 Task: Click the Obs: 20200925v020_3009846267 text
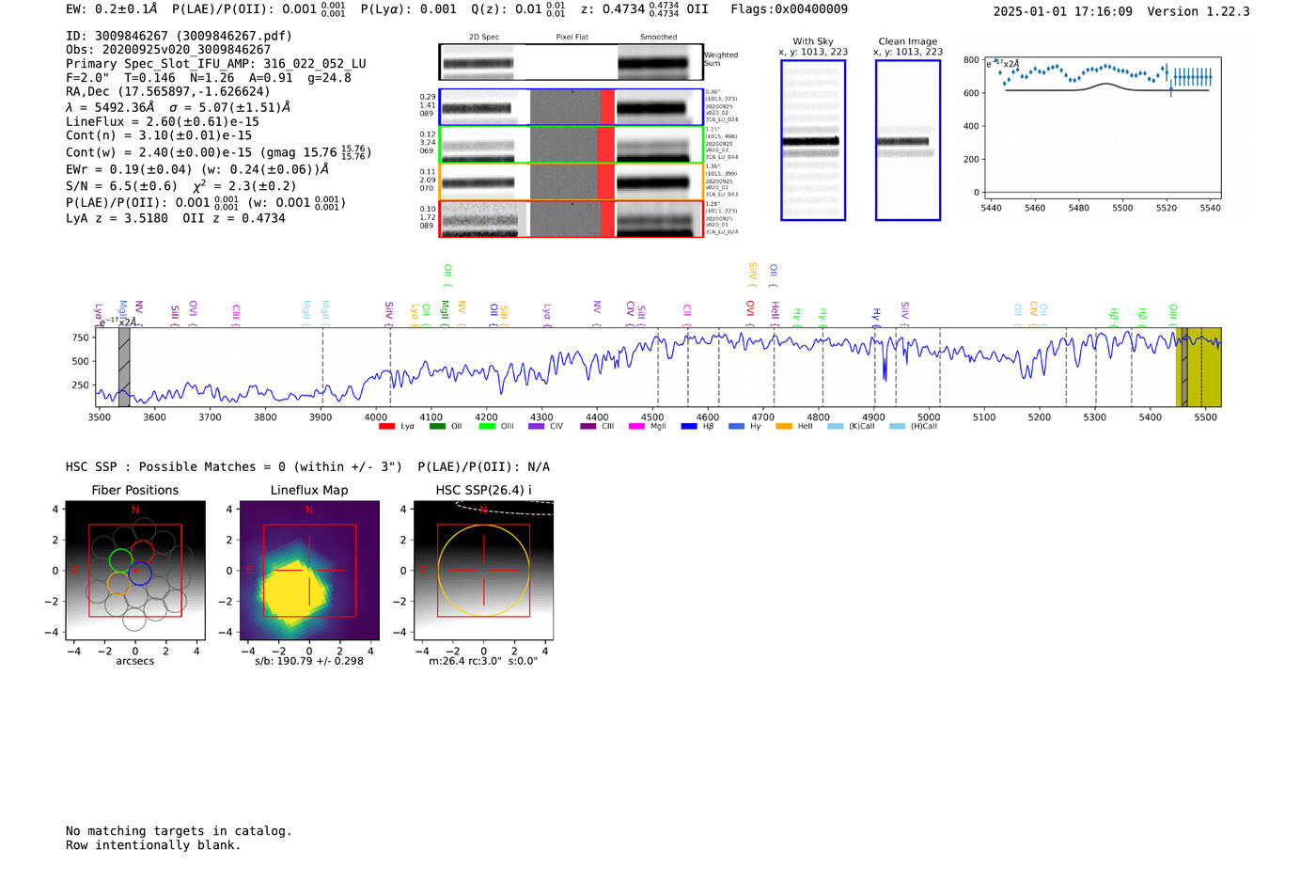[x=168, y=49]
